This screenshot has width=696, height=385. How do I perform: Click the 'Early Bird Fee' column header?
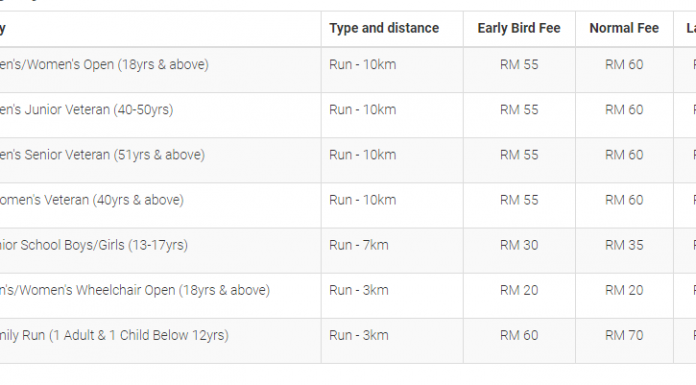click(519, 28)
